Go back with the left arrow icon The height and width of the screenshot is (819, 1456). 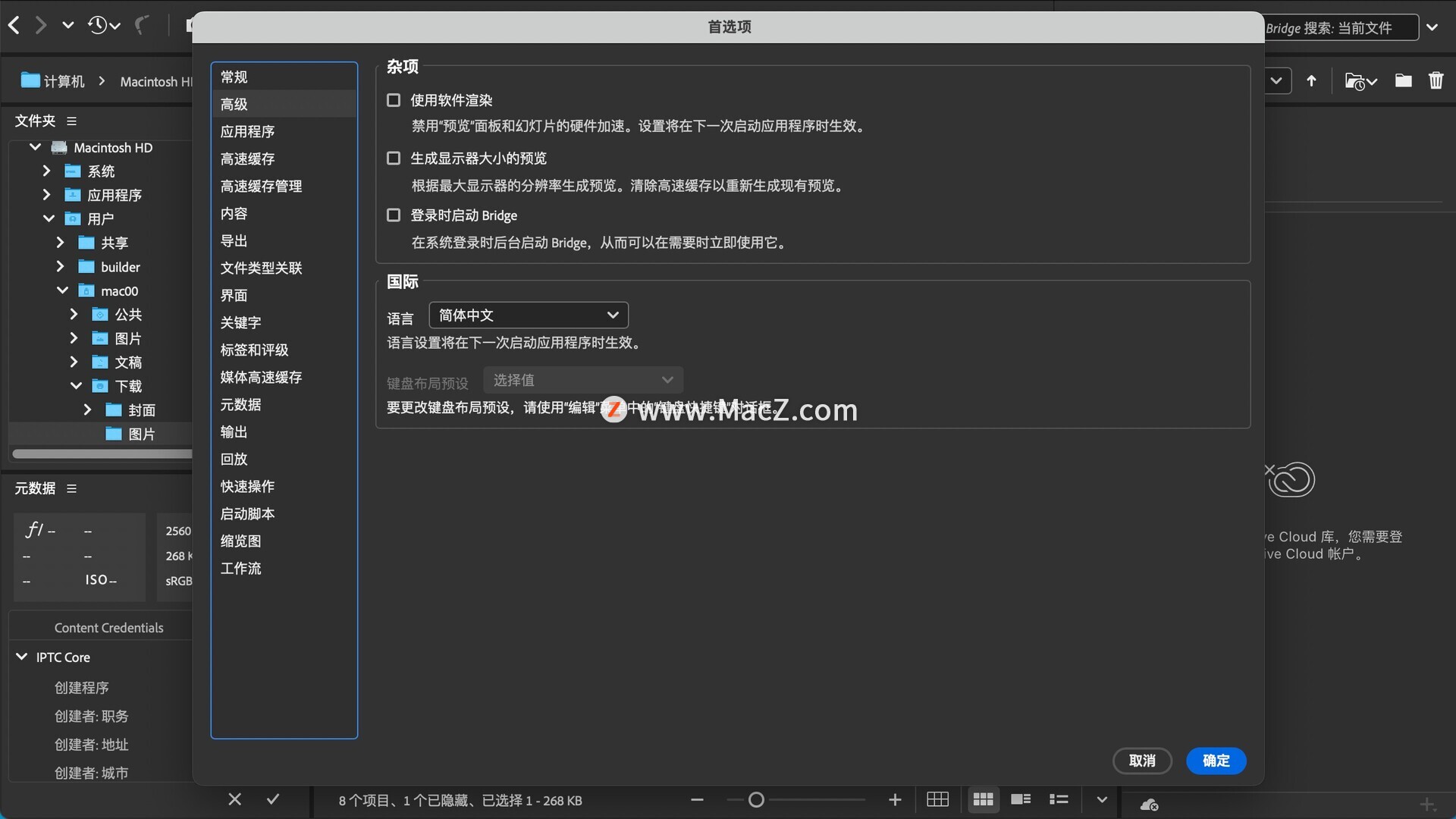coord(14,26)
